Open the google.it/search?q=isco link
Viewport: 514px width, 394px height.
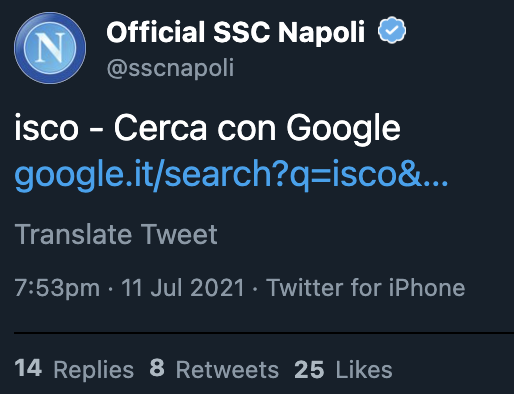pyautogui.click(x=231, y=174)
